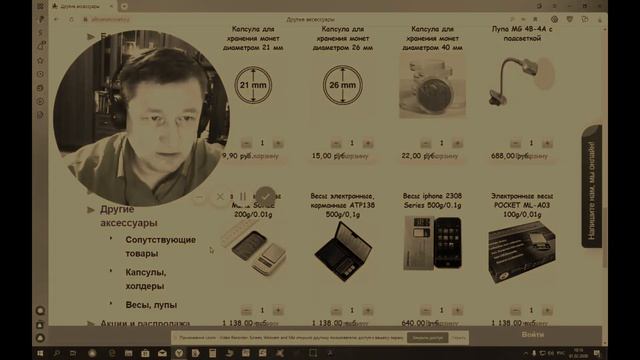This screenshot has width=640, height=360.
Task: Open bookmarks star in browser sidebar
Action: 40,60
